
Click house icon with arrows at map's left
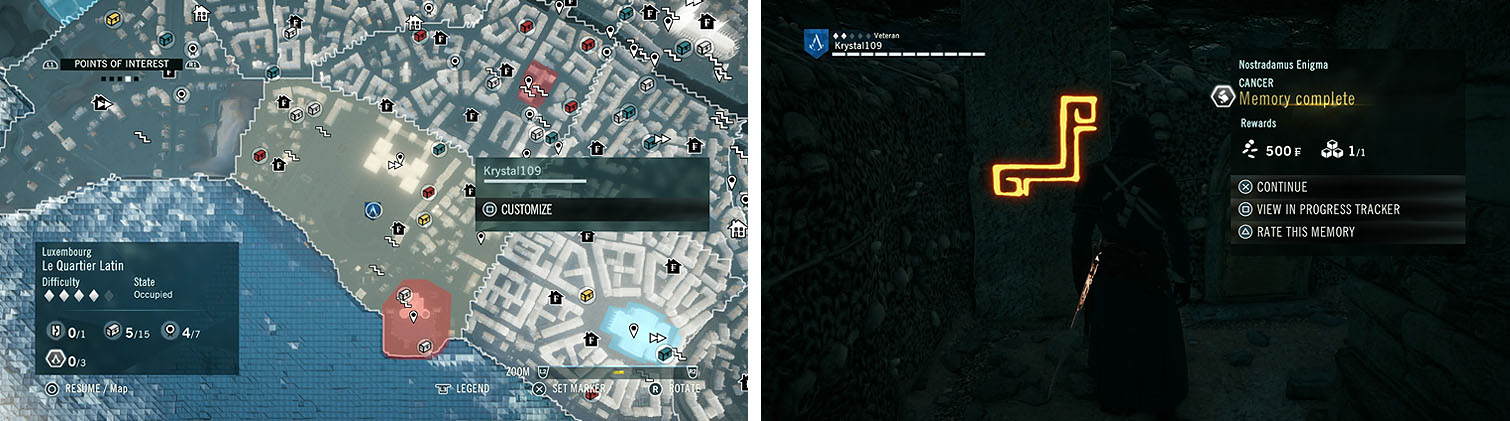click(100, 102)
